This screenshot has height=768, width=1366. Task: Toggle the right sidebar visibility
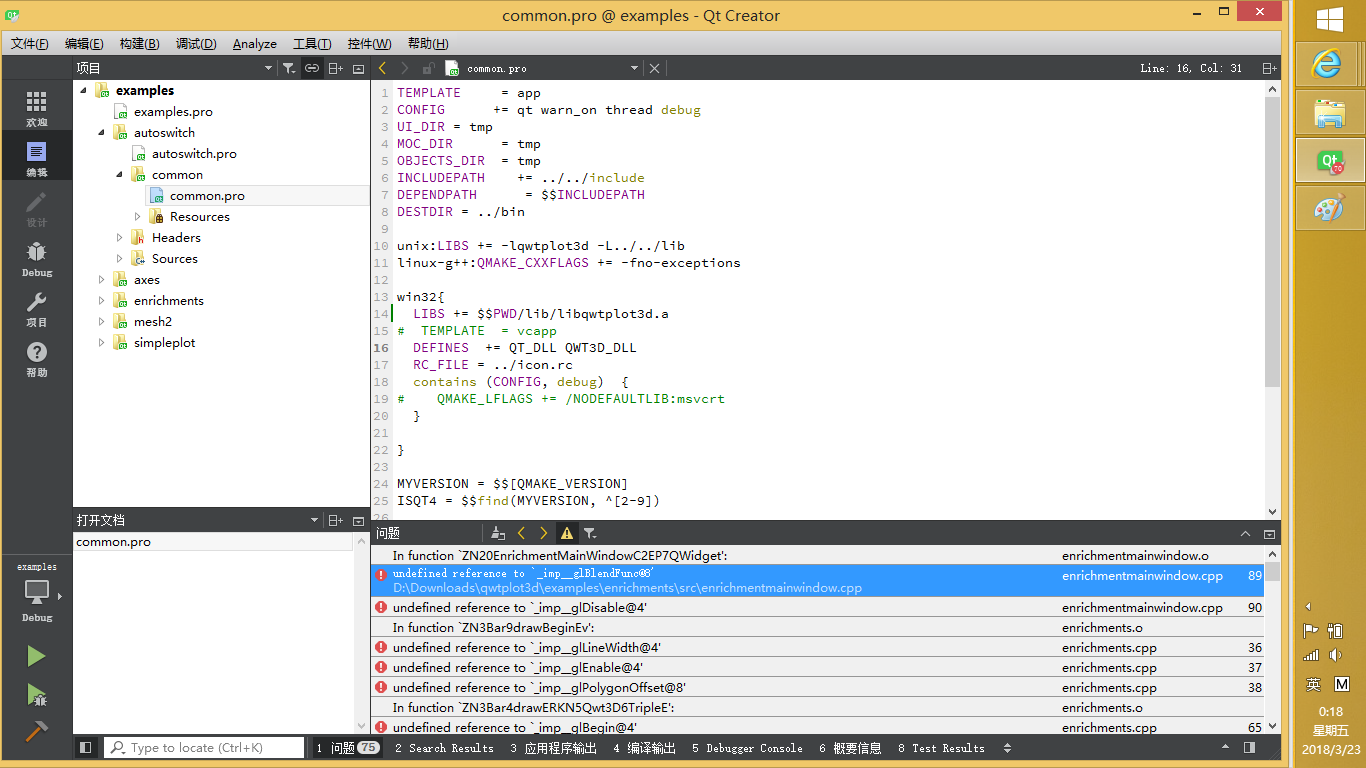tap(1250, 747)
